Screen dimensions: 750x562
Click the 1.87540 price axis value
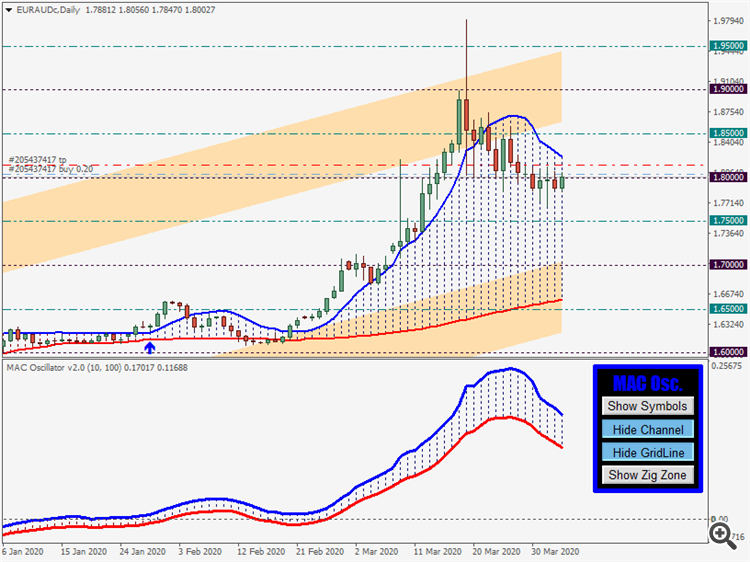[x=728, y=112]
